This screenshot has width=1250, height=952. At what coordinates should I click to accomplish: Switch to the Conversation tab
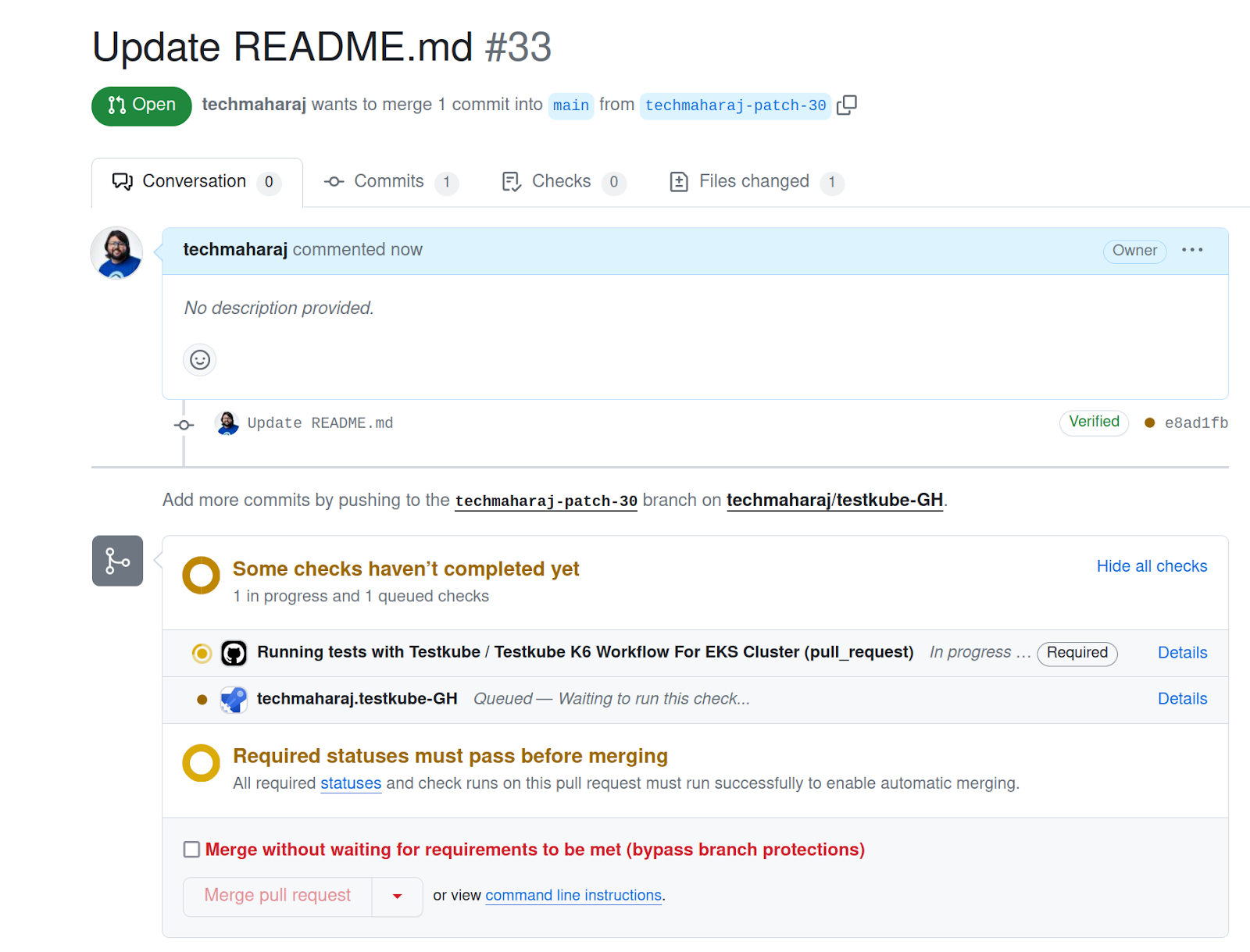(197, 182)
